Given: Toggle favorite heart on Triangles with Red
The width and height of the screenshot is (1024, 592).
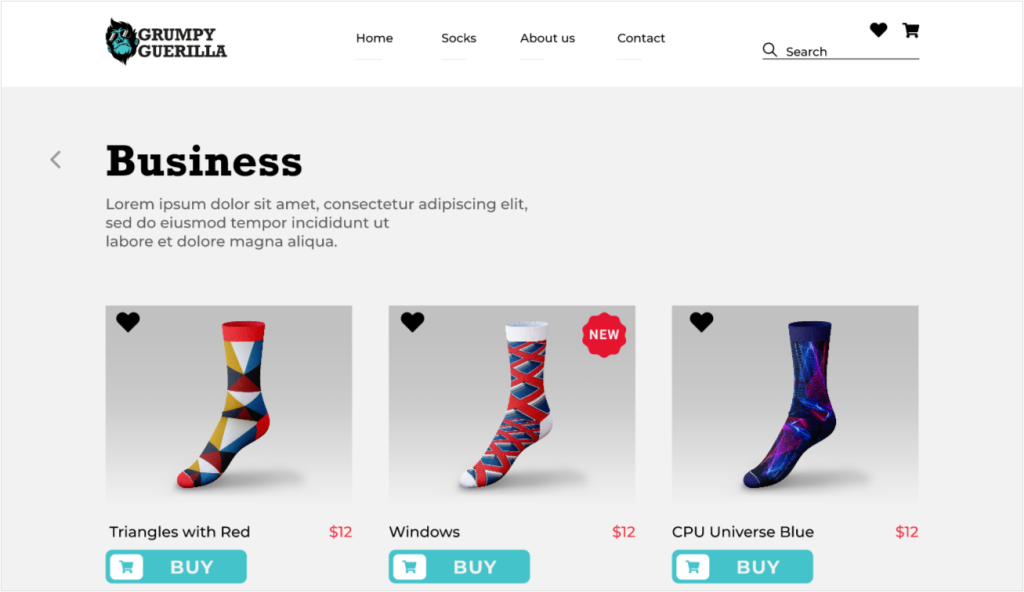Looking at the screenshot, I should tap(128, 321).
